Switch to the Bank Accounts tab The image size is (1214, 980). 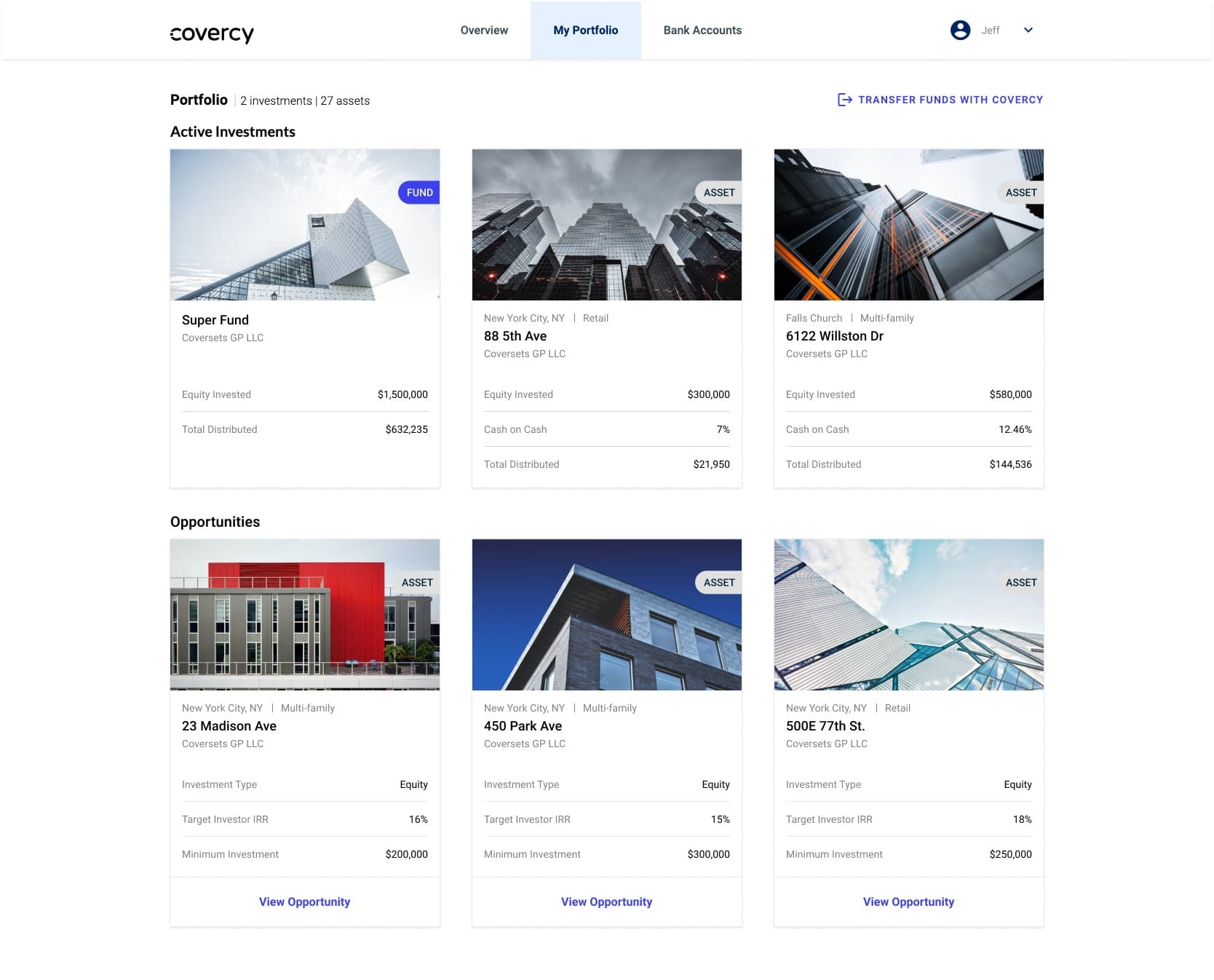tap(701, 30)
